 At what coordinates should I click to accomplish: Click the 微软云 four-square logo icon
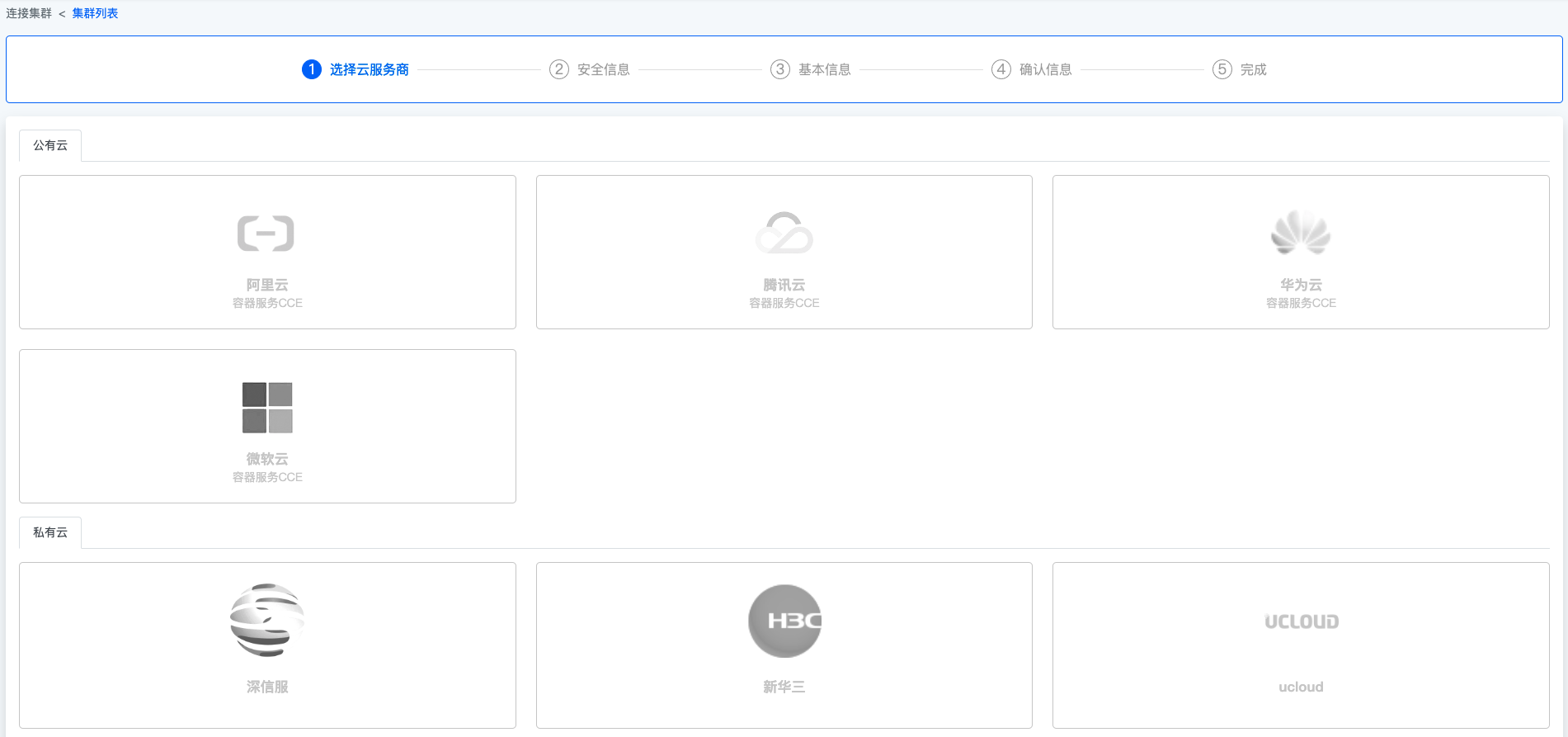point(267,408)
